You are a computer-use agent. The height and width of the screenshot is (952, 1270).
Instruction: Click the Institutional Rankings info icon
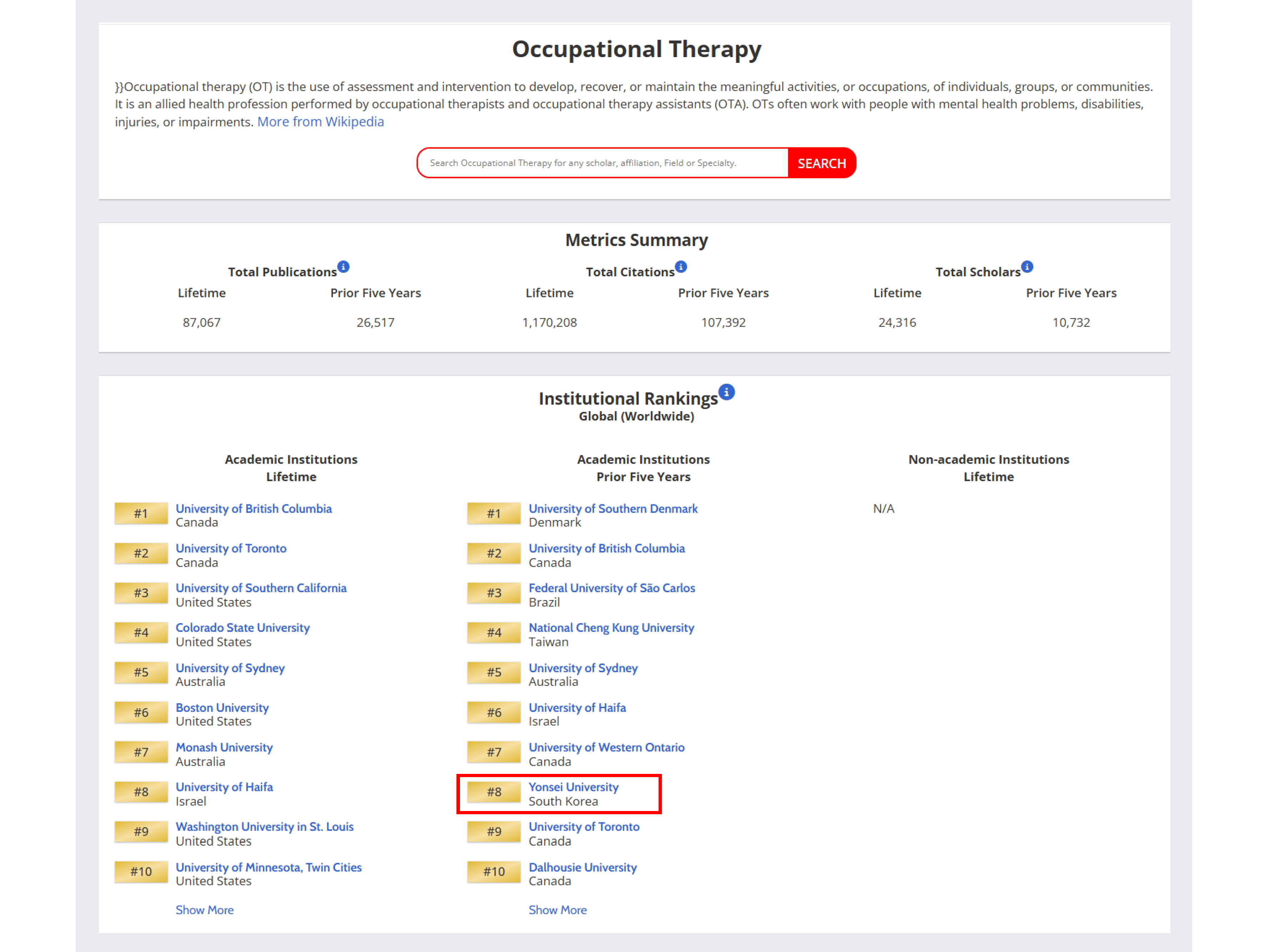pos(727,392)
